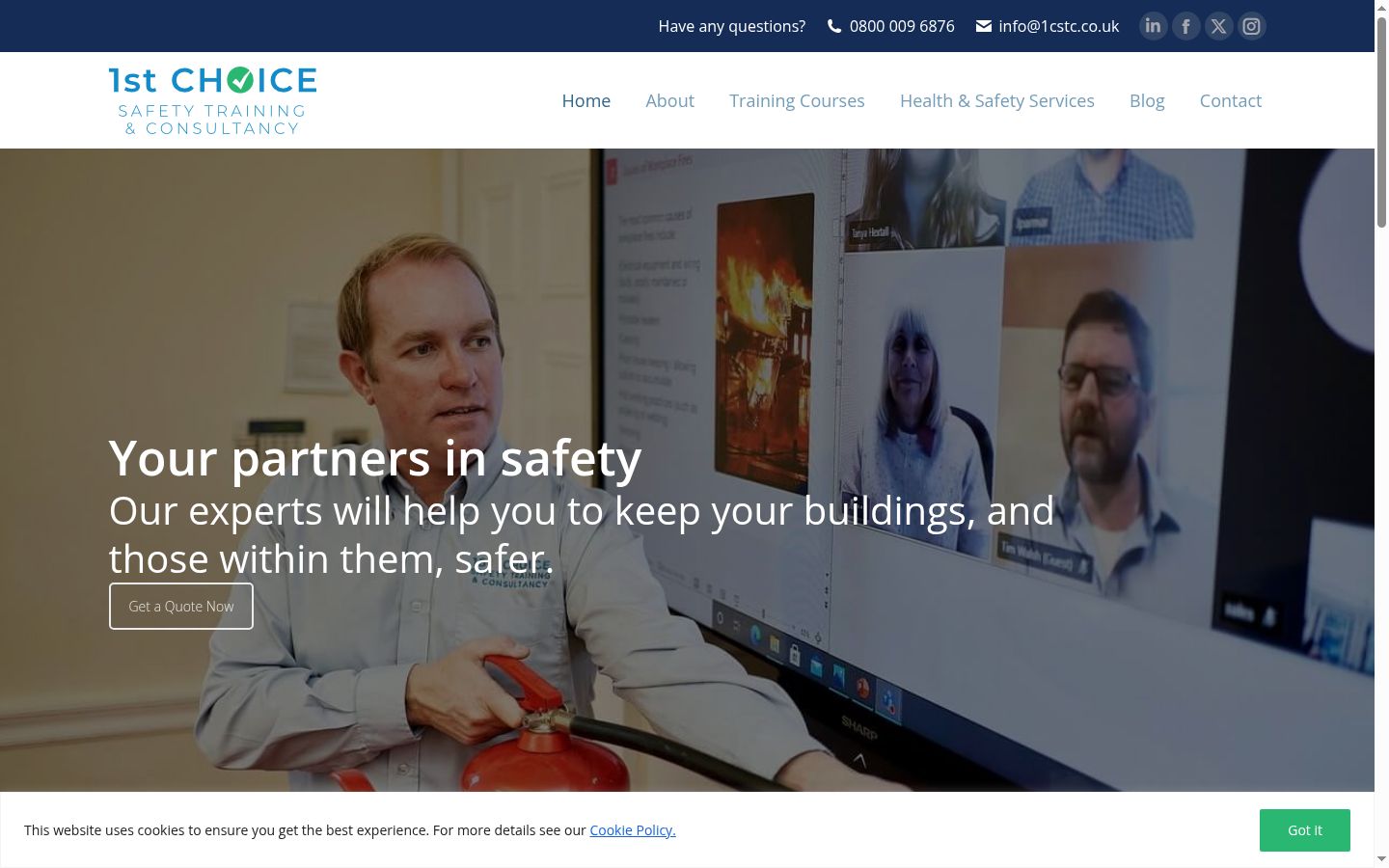Screen dimensions: 1389x868
Task: Open the LinkedIn social icon
Action: click(1154, 26)
